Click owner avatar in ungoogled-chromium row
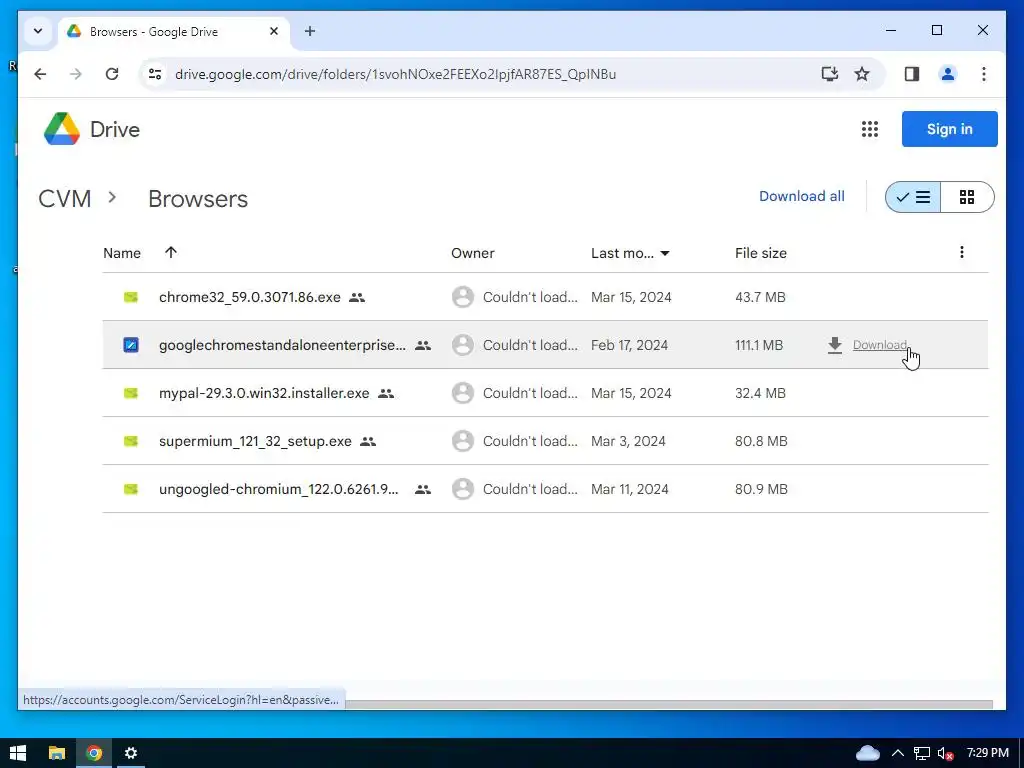1024x768 pixels. click(x=463, y=489)
